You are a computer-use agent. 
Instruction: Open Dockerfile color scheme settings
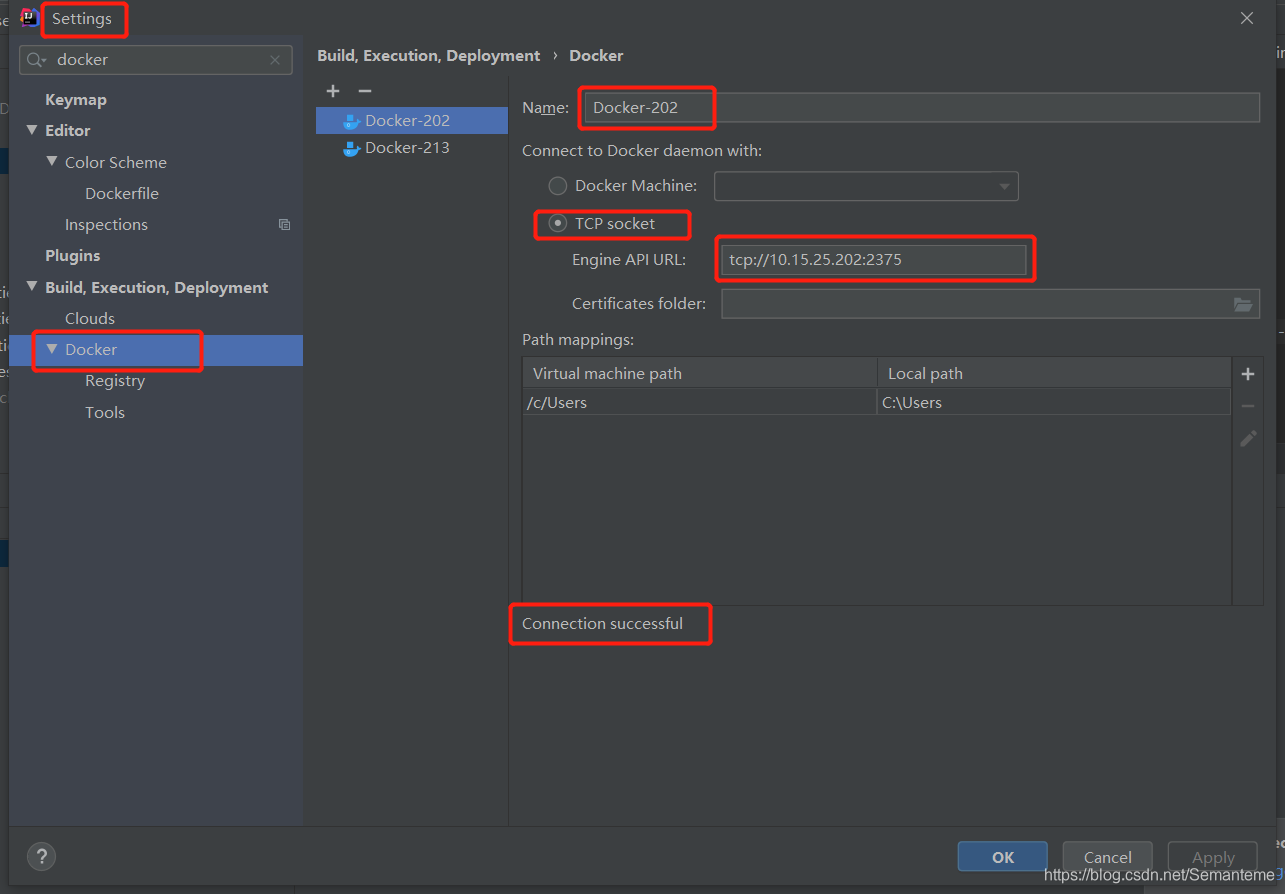click(x=122, y=193)
